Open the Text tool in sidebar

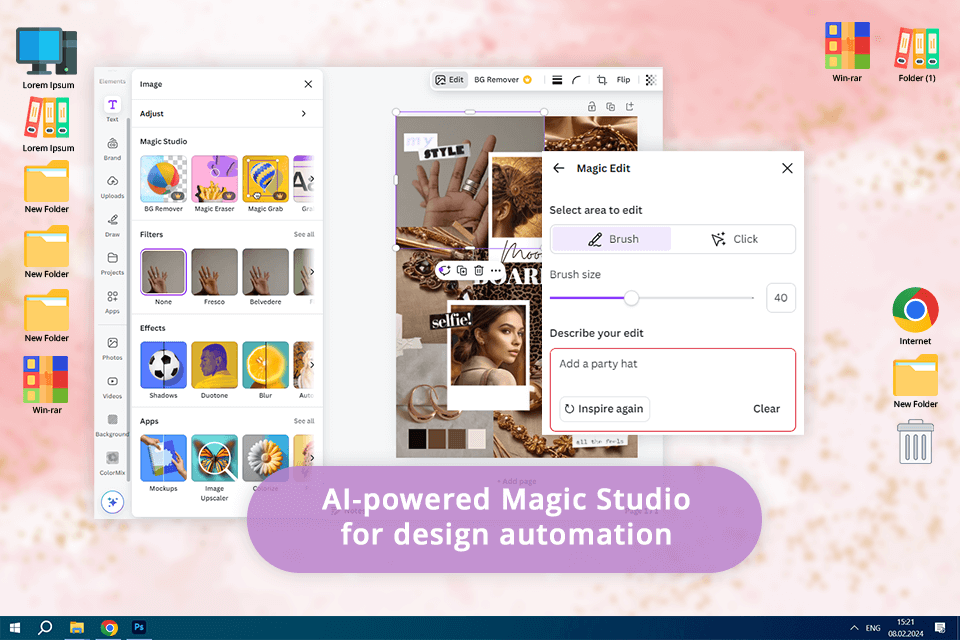click(112, 109)
